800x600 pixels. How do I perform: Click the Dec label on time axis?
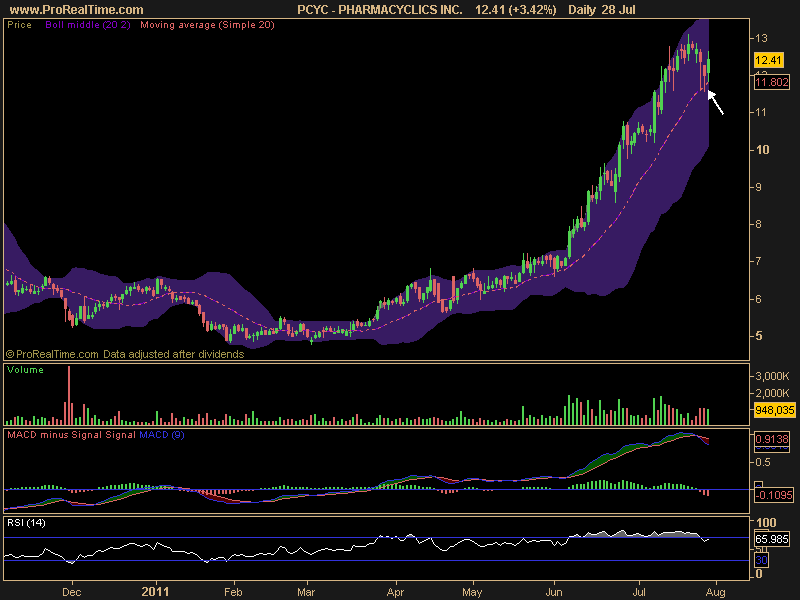coord(71,592)
